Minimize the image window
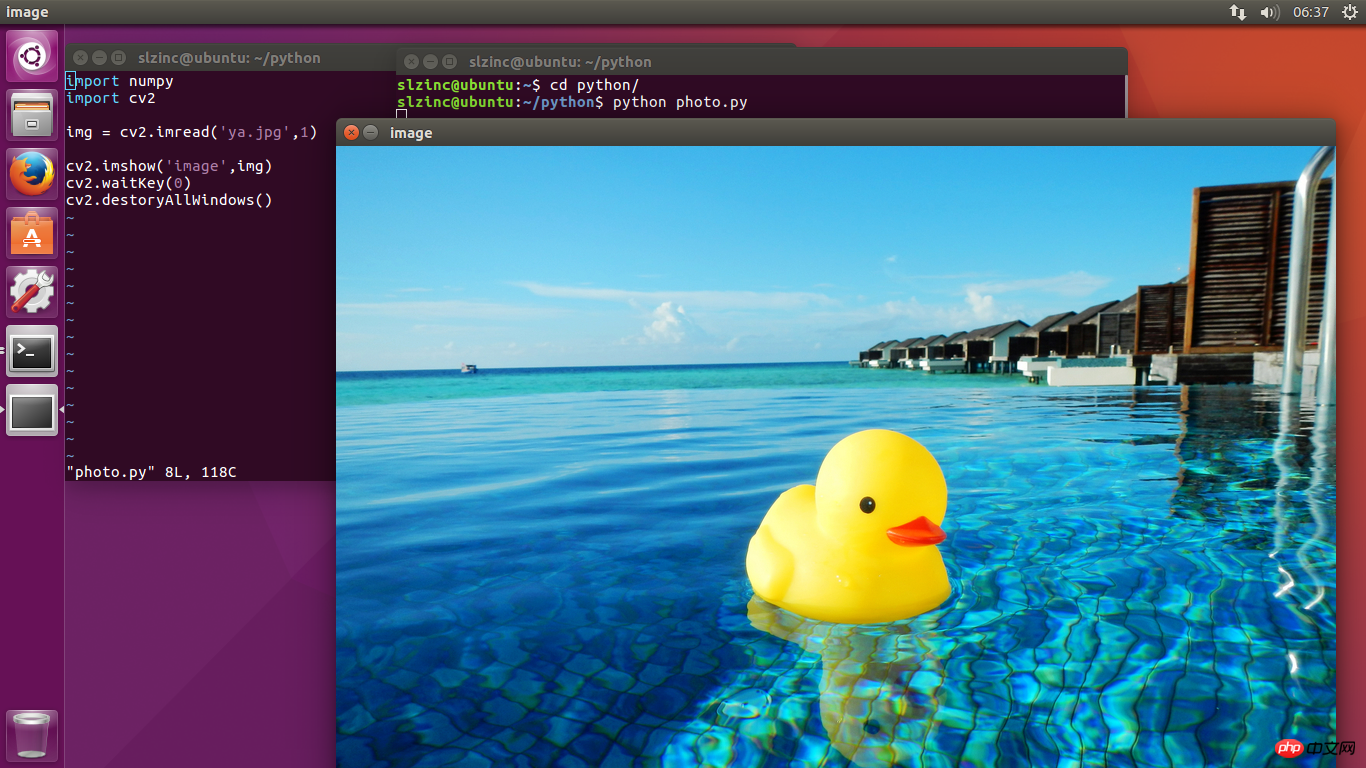1366x768 pixels. pos(371,132)
